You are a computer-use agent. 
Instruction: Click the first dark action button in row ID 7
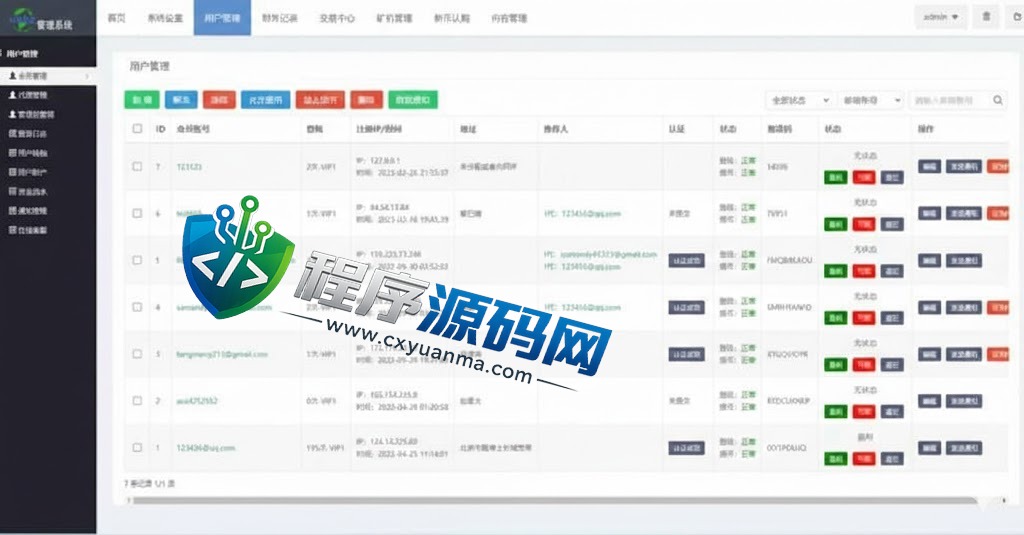click(929, 167)
